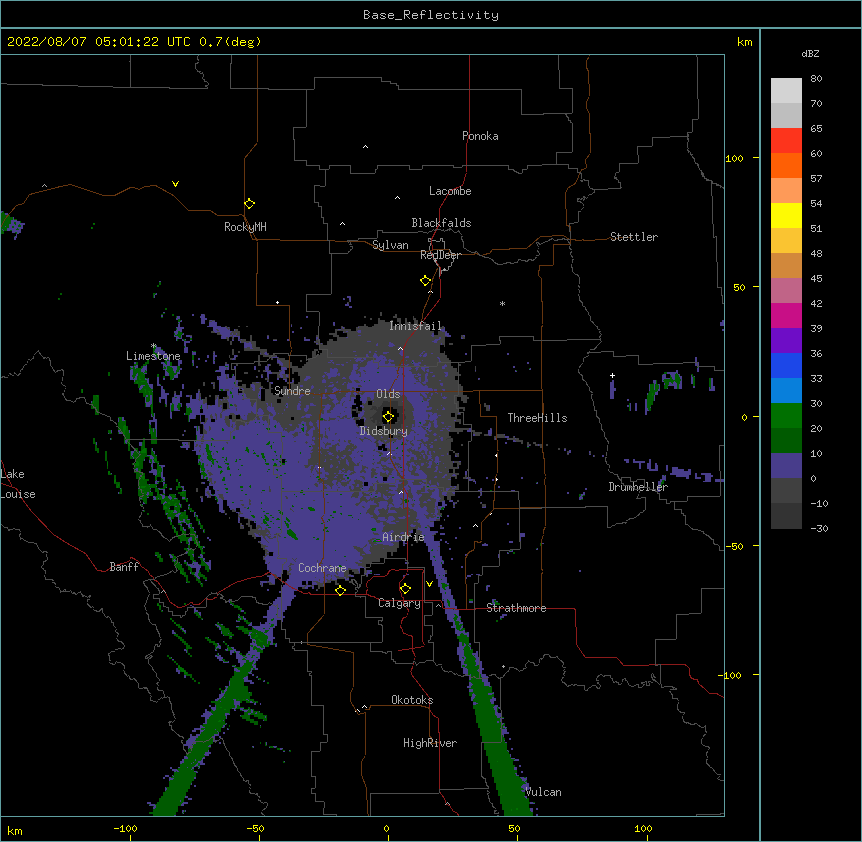Click the purple 36–39 dBZ legend swatch
The height and width of the screenshot is (842, 862).
click(x=786, y=341)
